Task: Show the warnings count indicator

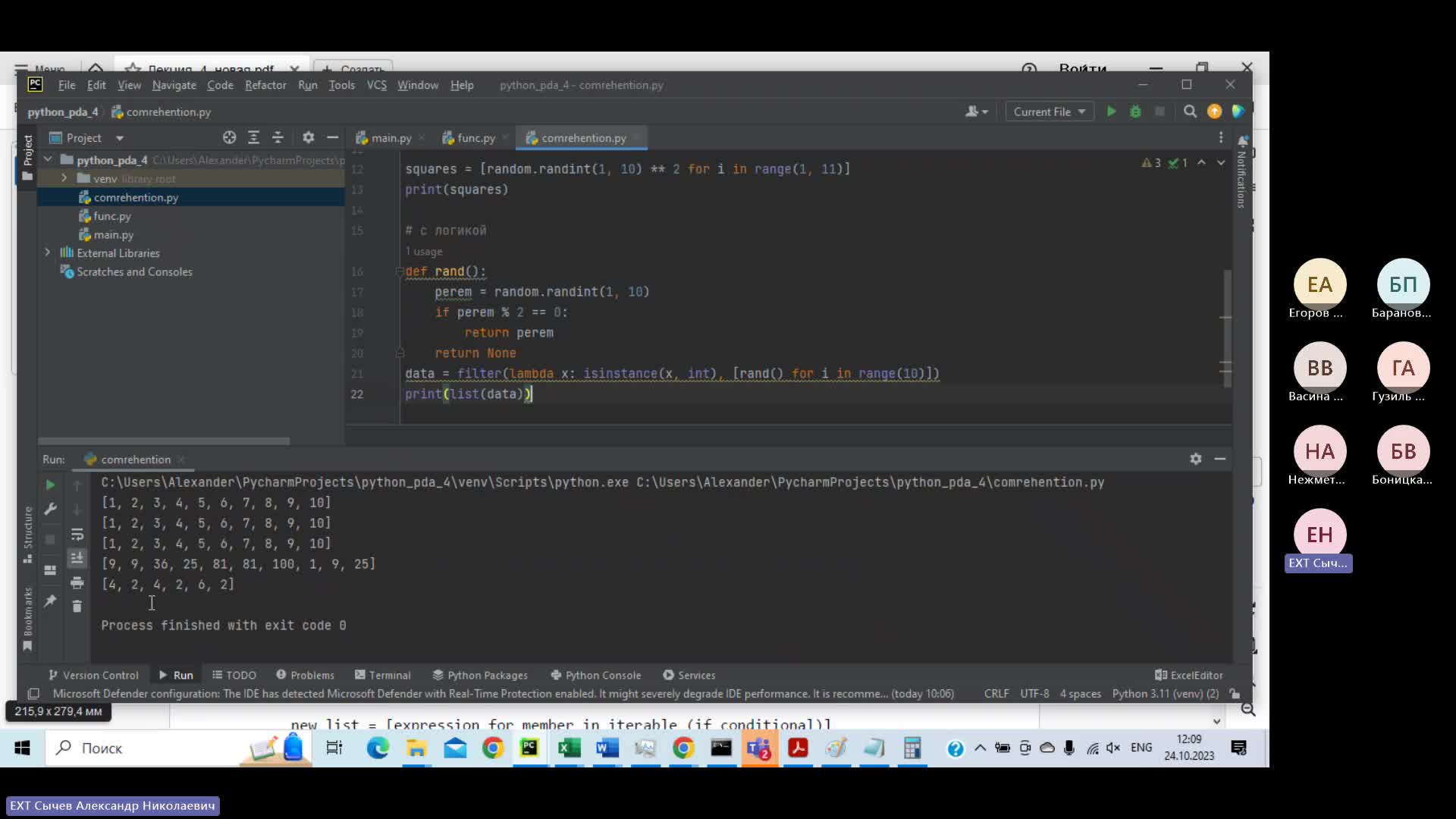Action: tap(1151, 163)
